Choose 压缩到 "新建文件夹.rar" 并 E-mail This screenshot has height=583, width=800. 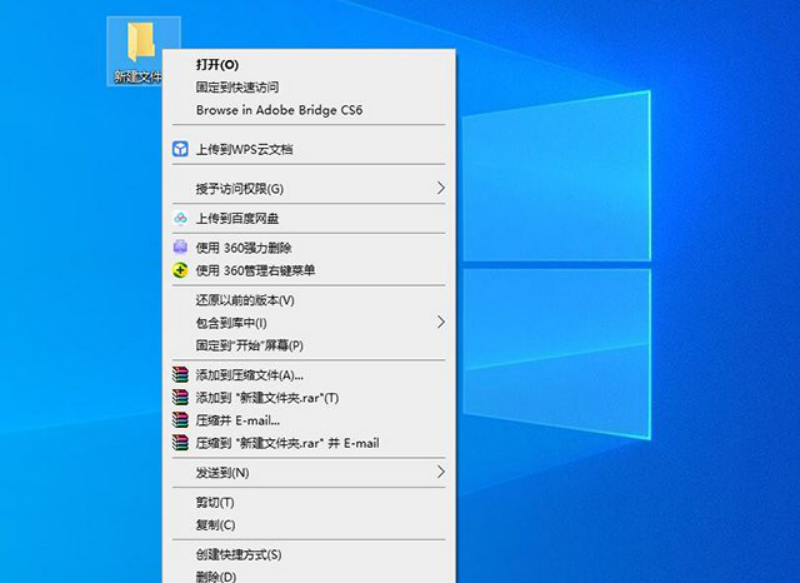(287, 443)
